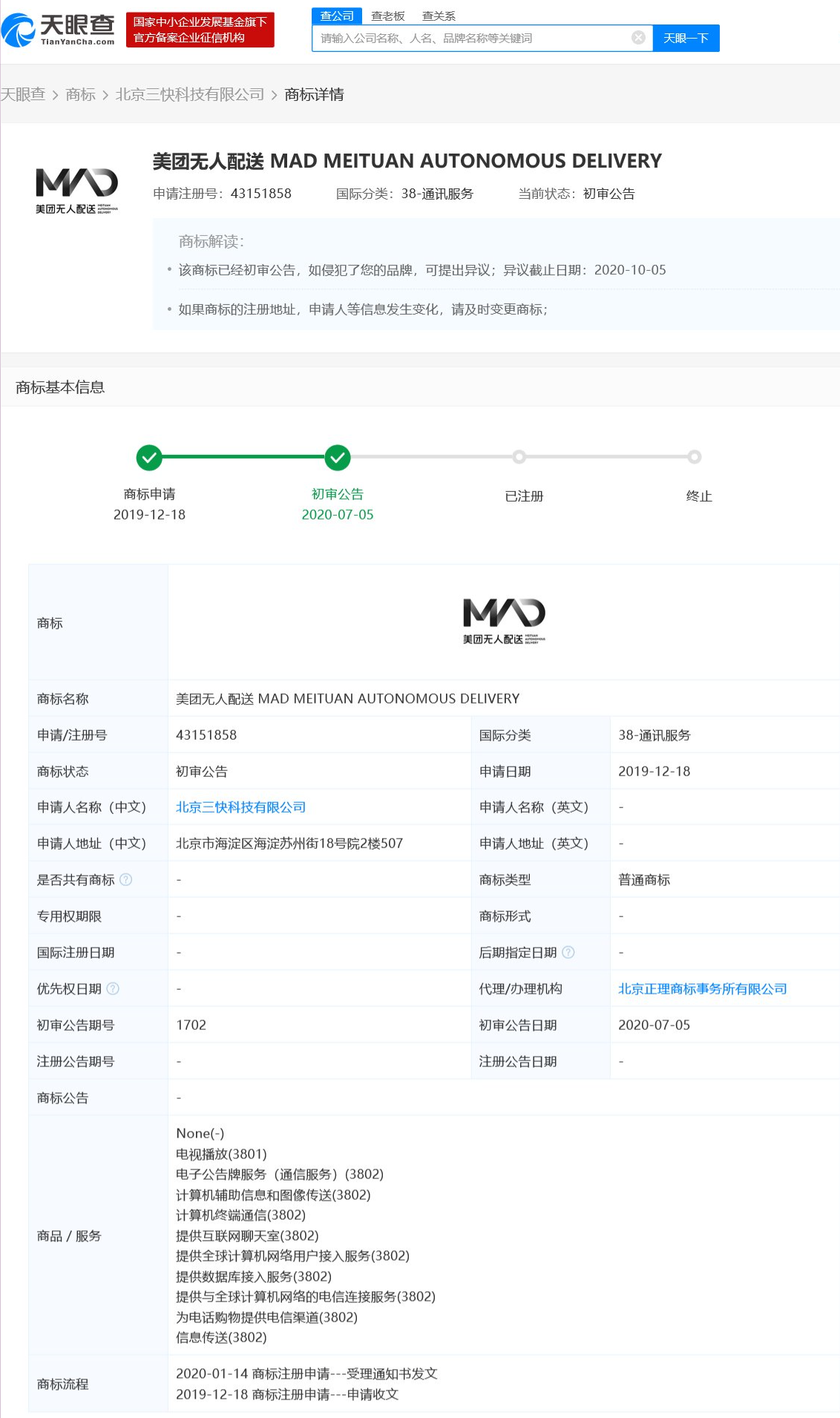Open 北京三快科技有限公司 in the breadcrumb
Image resolution: width=840 pixels, height=1418 pixels.
190,94
